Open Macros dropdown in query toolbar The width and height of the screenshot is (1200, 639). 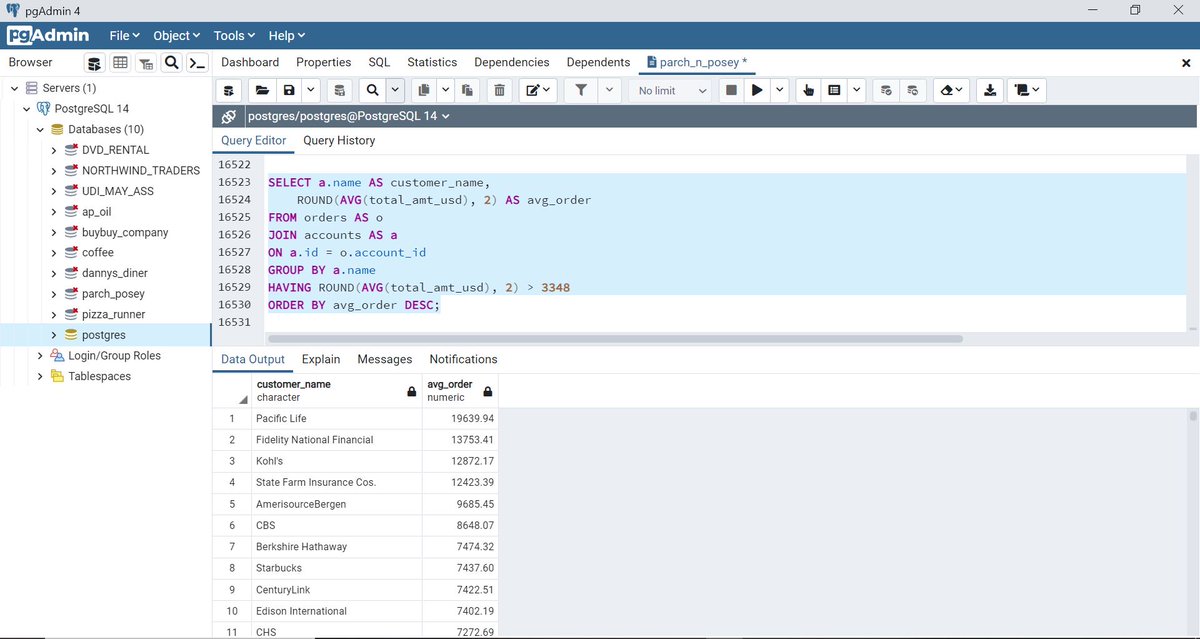[1026, 90]
